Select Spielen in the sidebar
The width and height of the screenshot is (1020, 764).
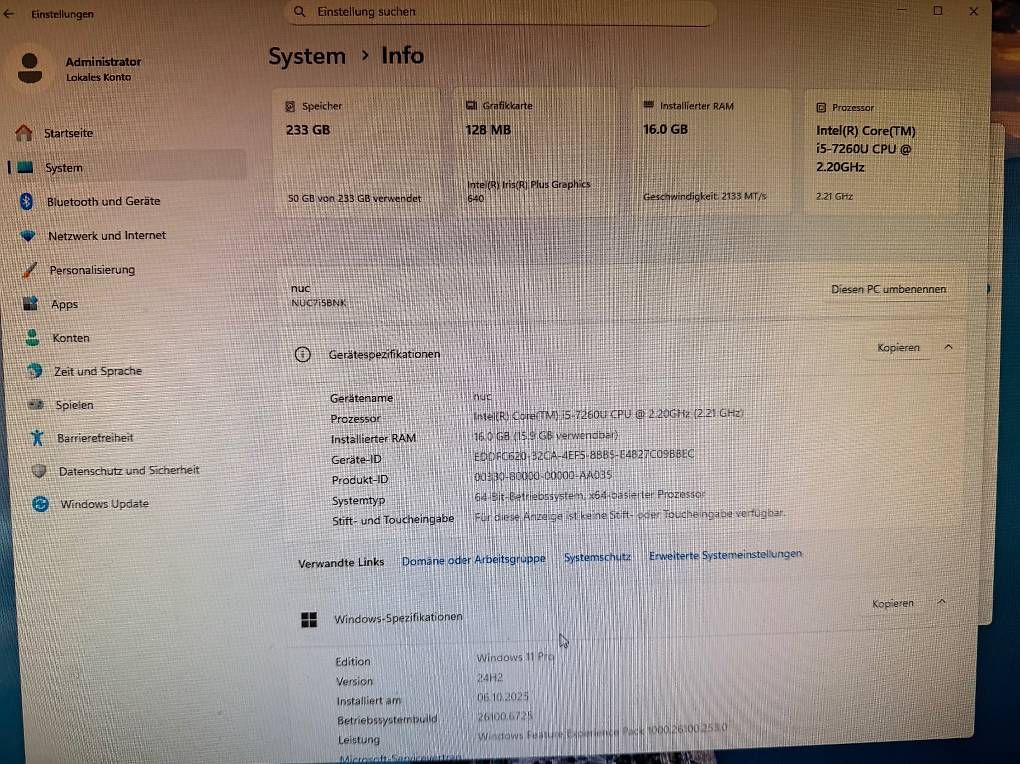click(74, 405)
